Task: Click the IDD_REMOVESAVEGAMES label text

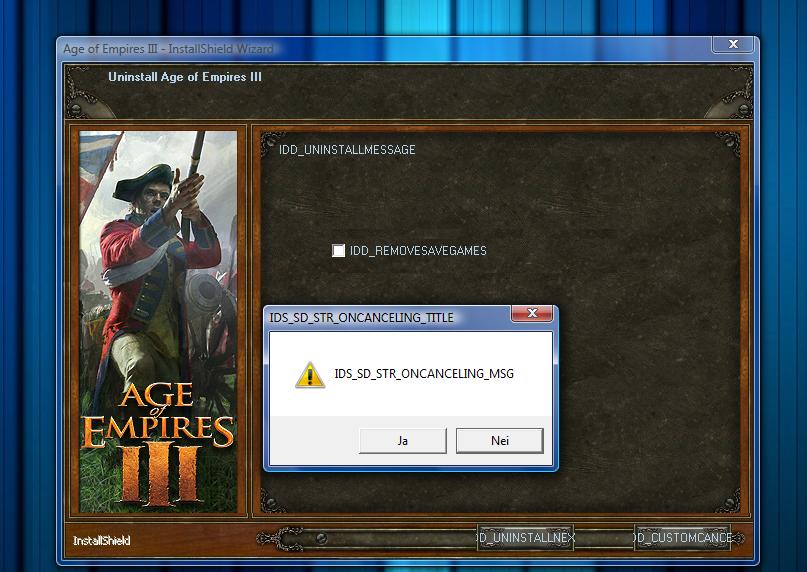Action: (418, 251)
